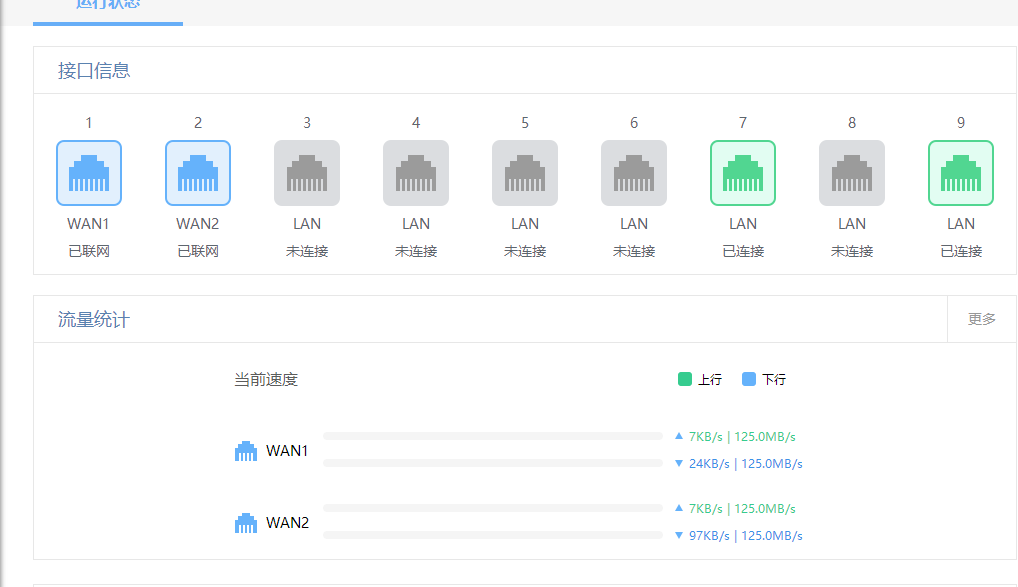Viewport: 1018px width, 587px height.
Task: Click the green 上行 legend swatch
Action: tap(686, 379)
